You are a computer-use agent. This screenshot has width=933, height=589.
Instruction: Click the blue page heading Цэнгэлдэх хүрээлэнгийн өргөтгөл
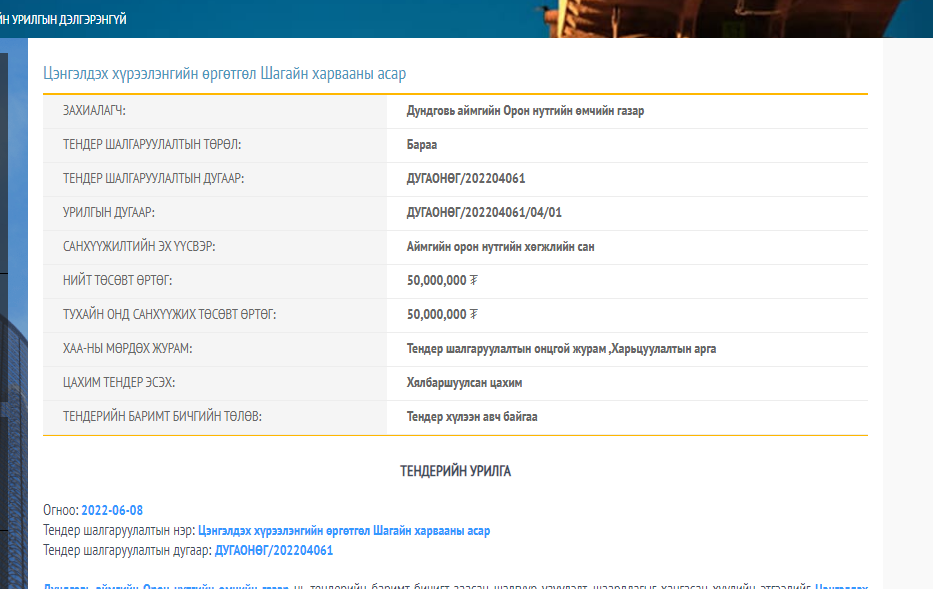(224, 73)
